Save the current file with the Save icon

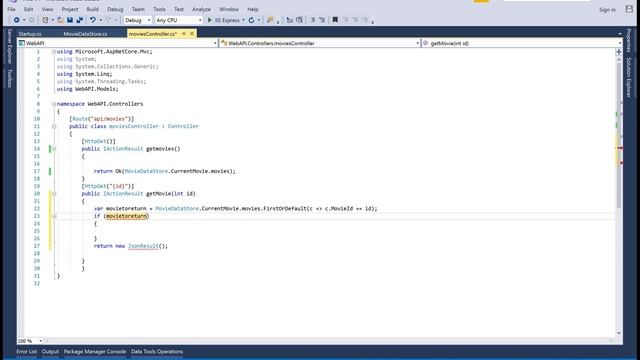[70, 20]
